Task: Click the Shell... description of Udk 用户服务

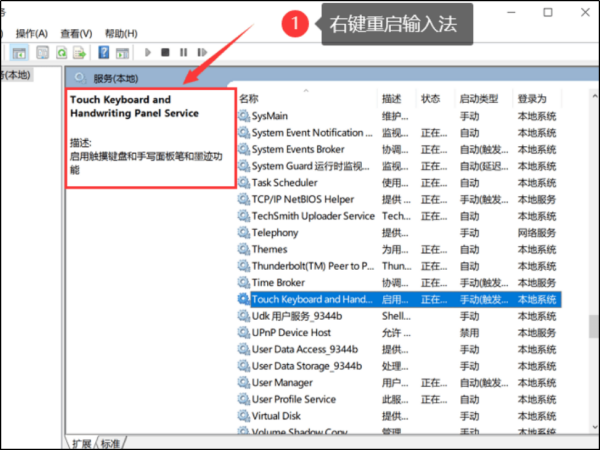Action: (x=396, y=316)
